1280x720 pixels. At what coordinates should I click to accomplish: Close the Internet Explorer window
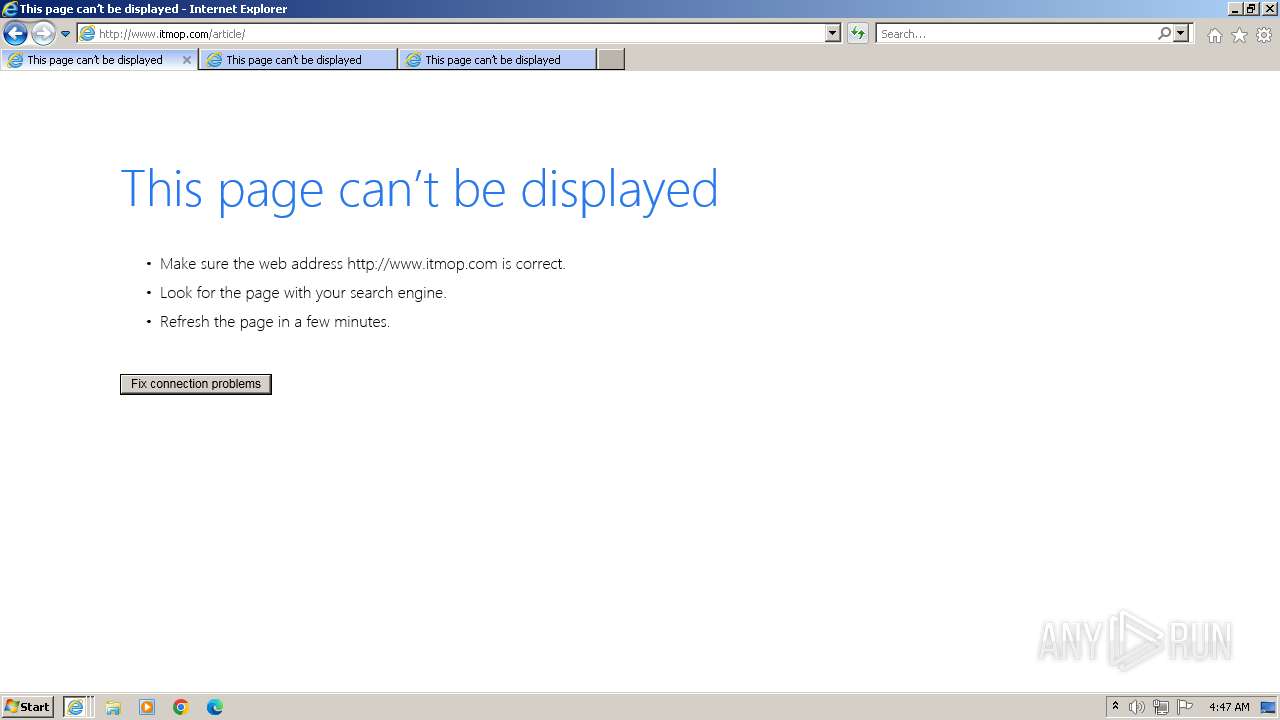click(x=1269, y=9)
